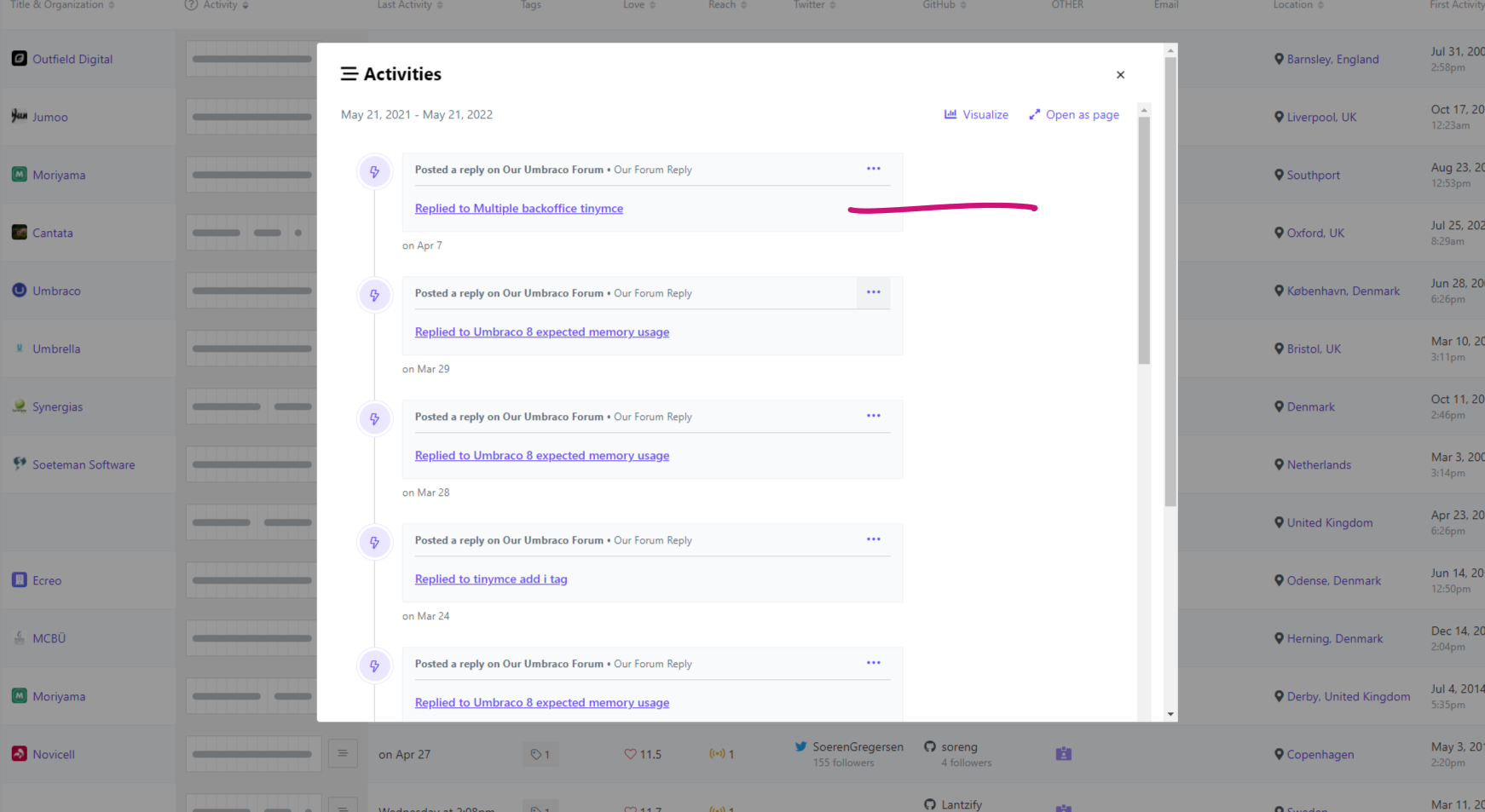Open options menu for Mar 24 activity
Viewport: 1485px width, 812px height.
[x=874, y=539]
